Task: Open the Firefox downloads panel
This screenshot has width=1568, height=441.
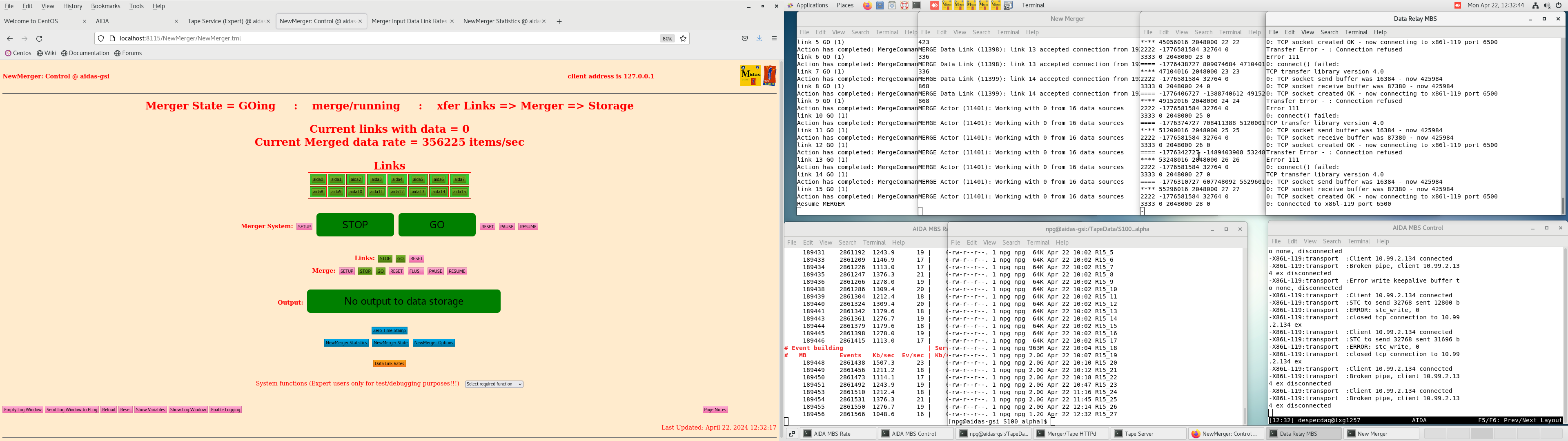Action: (759, 38)
